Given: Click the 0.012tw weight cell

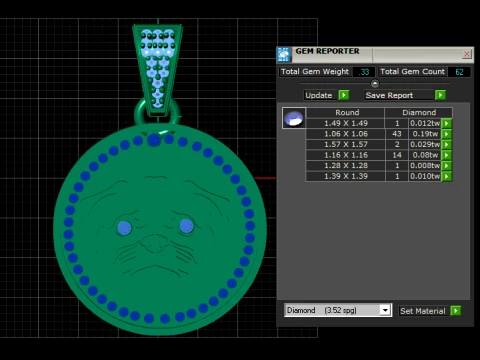Looking at the screenshot, I should (x=425, y=123).
